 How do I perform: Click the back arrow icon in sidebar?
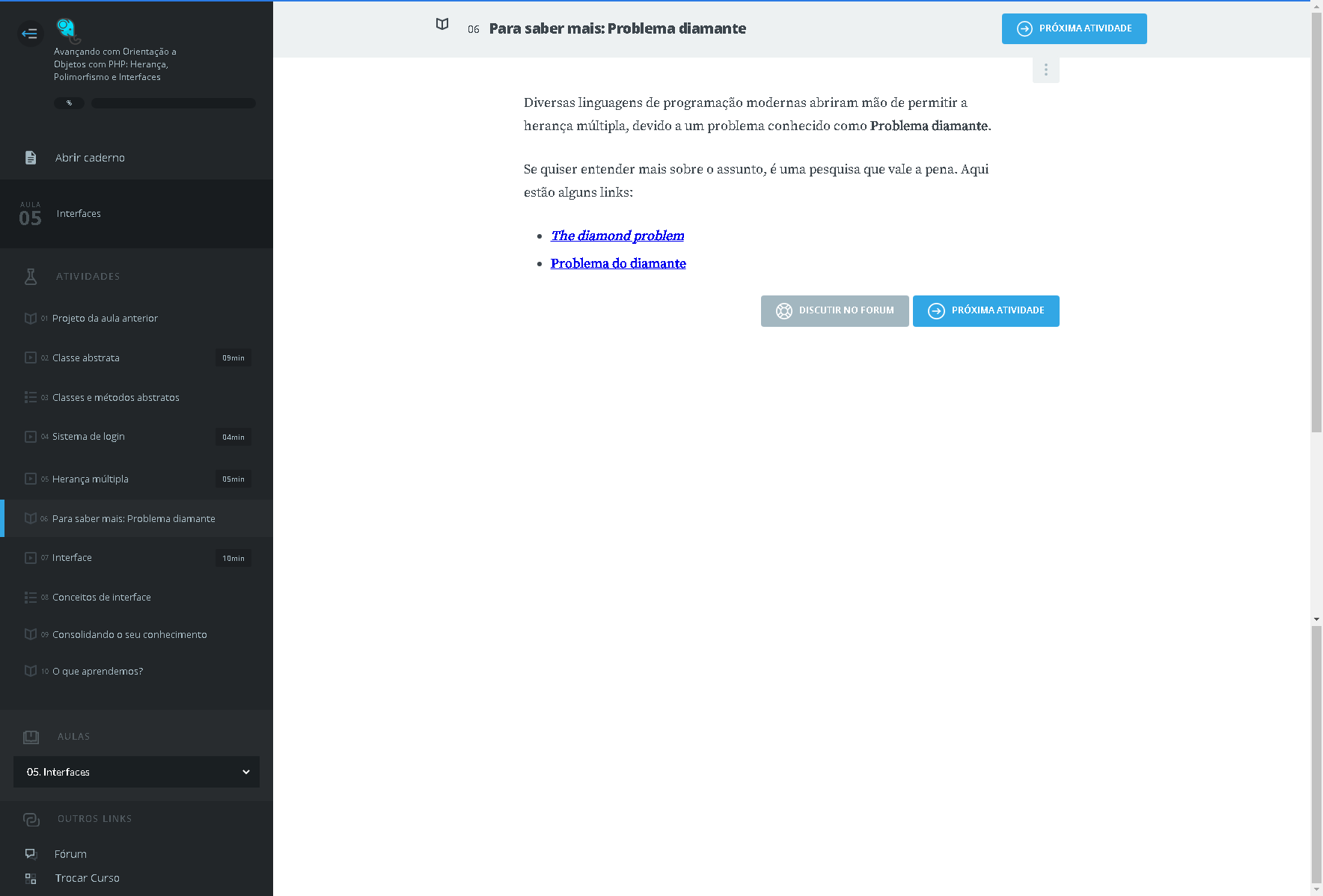click(30, 34)
